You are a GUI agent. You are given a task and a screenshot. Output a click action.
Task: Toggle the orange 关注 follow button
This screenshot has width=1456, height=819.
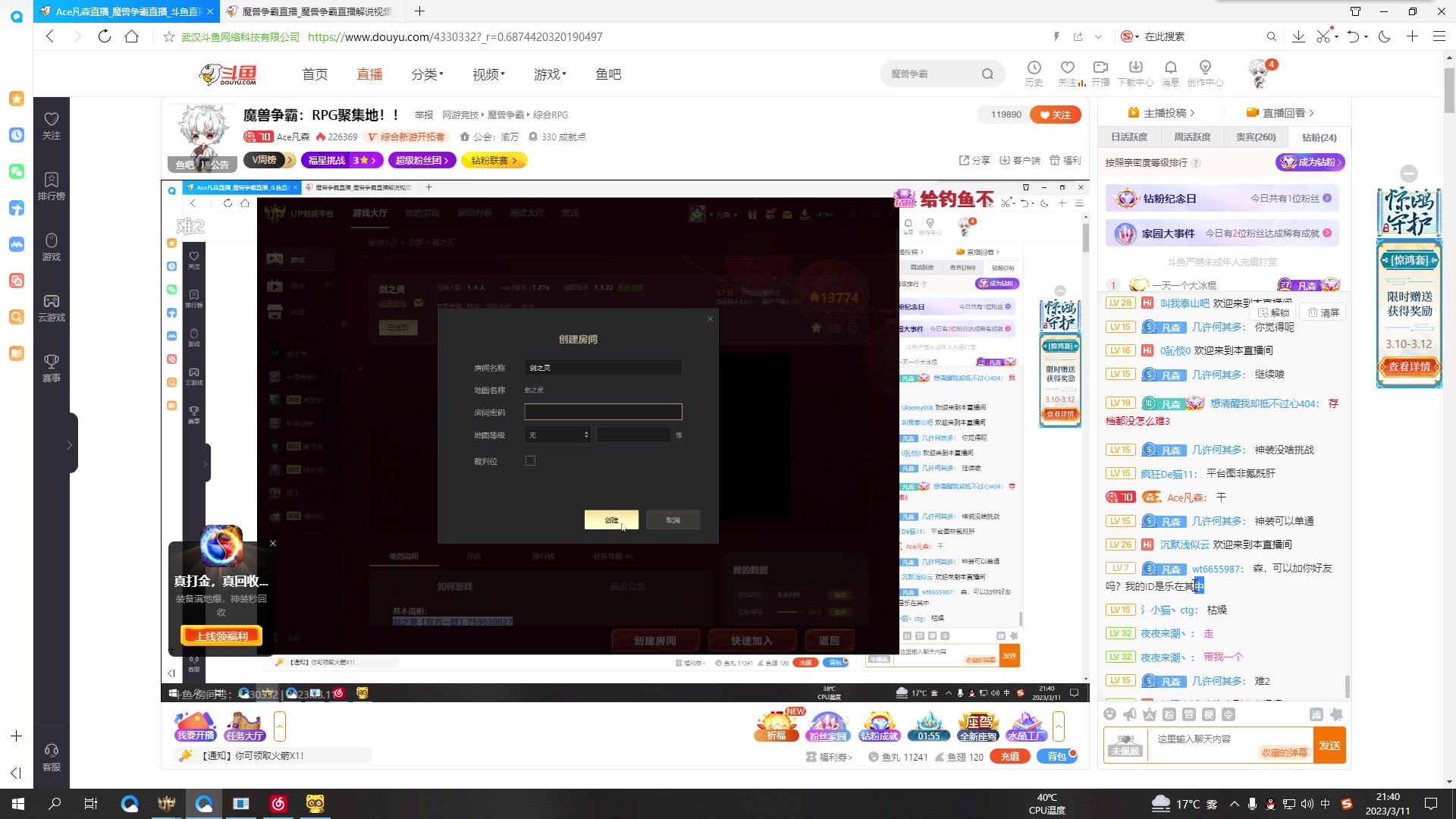(1056, 115)
